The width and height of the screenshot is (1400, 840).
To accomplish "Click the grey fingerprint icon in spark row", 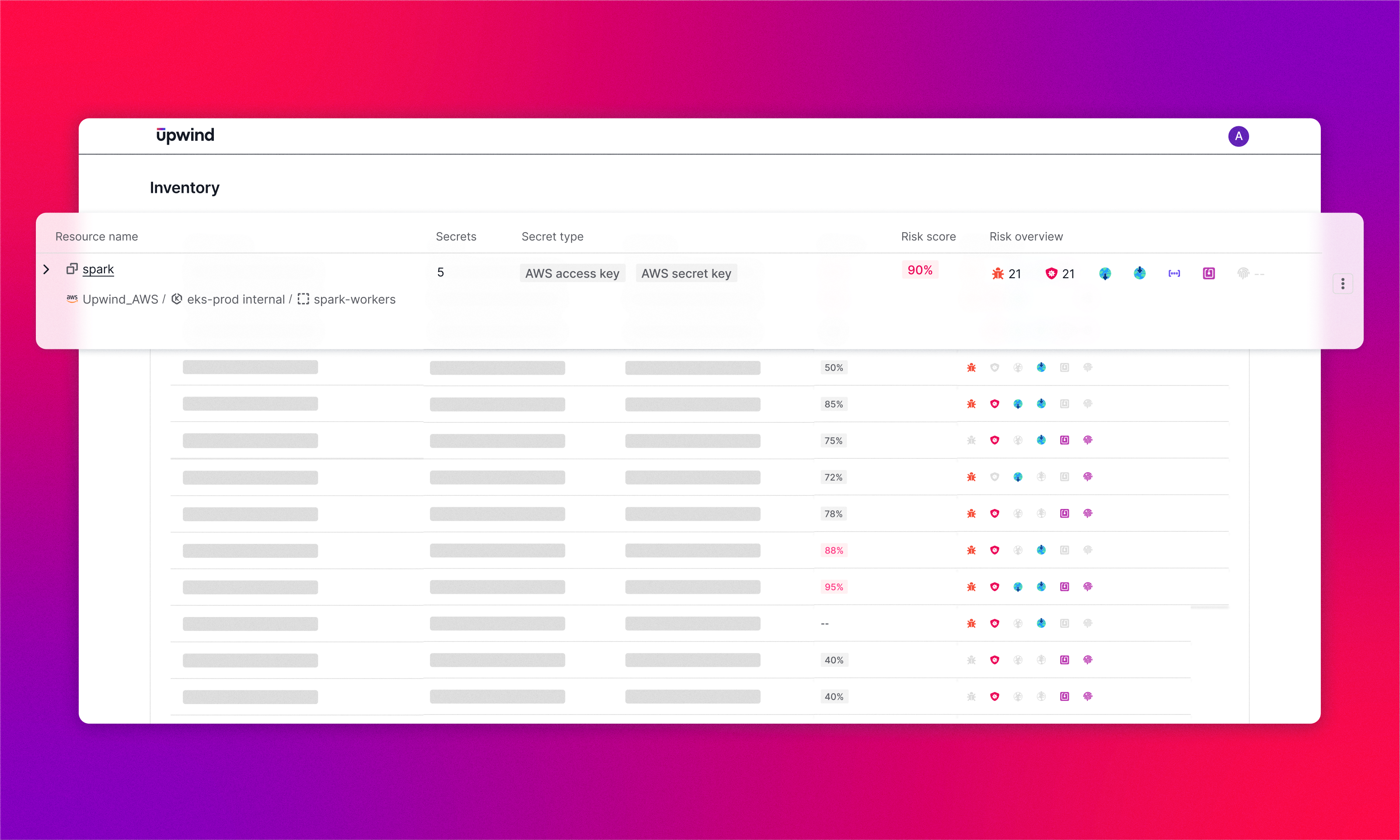I will (1243, 274).
